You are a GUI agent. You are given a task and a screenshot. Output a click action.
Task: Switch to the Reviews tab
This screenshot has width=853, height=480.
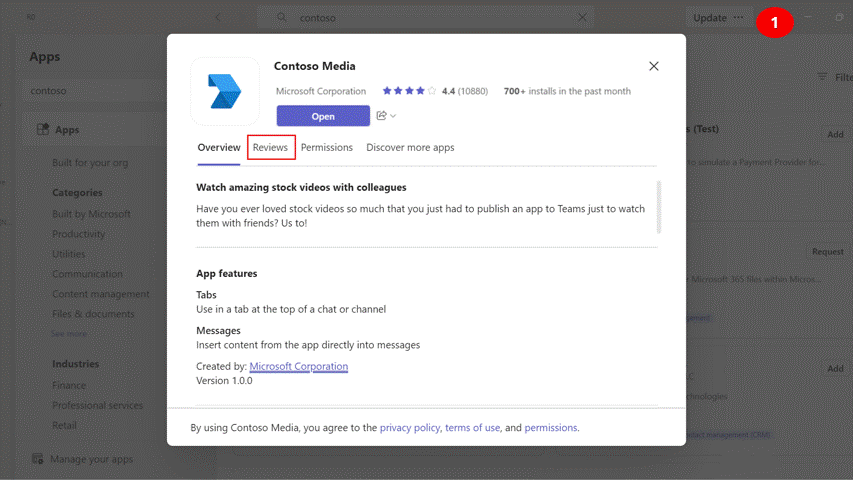270,147
